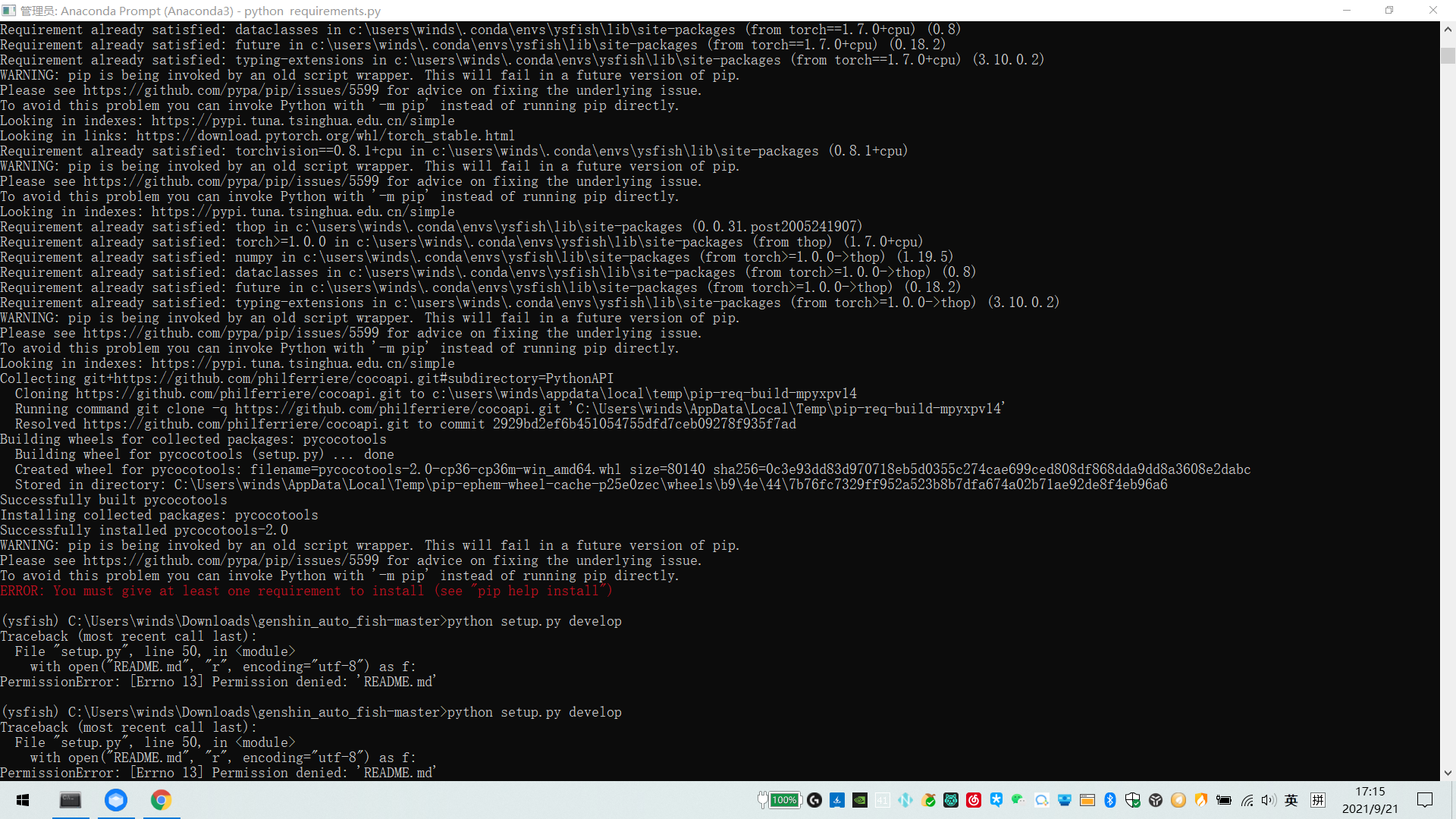Click the blue sailboat tray icon
Screen dimensions: 1456x819
[x=837, y=800]
